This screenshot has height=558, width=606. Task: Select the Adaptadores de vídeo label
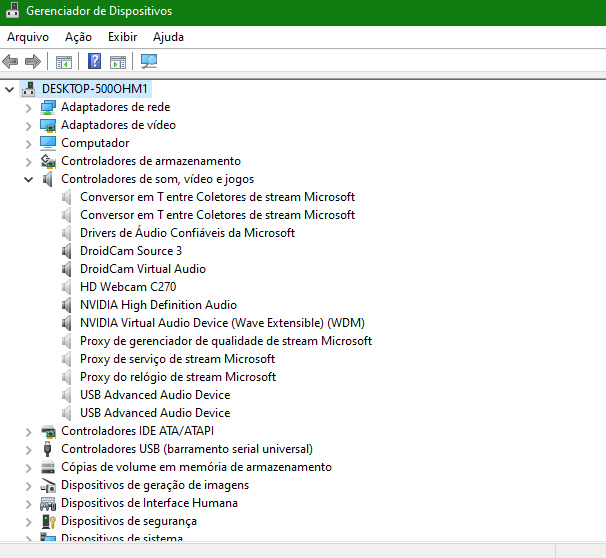[118, 125]
